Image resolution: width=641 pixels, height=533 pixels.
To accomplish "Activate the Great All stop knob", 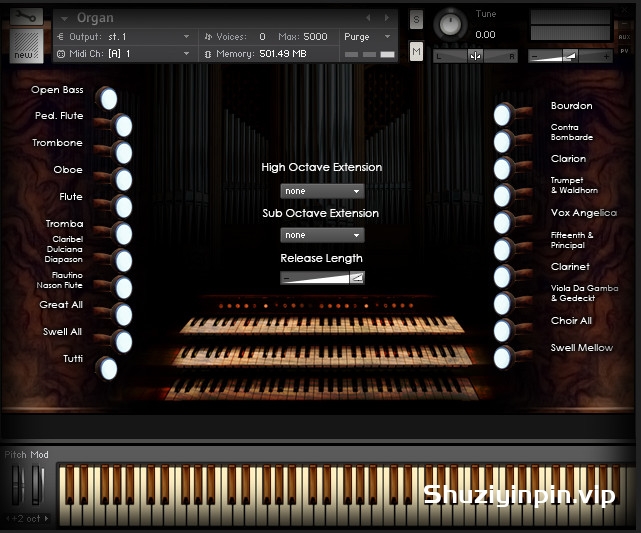I will point(123,315).
